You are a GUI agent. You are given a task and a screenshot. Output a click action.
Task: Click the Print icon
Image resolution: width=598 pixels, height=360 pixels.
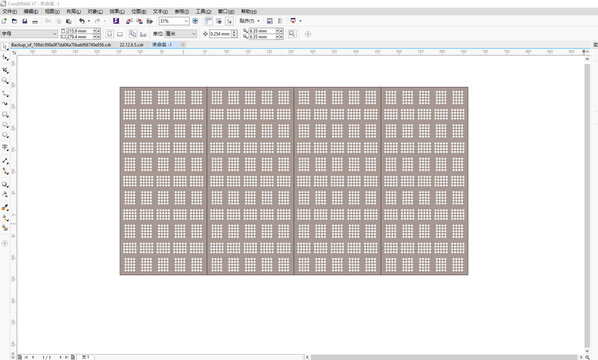(x=35, y=21)
